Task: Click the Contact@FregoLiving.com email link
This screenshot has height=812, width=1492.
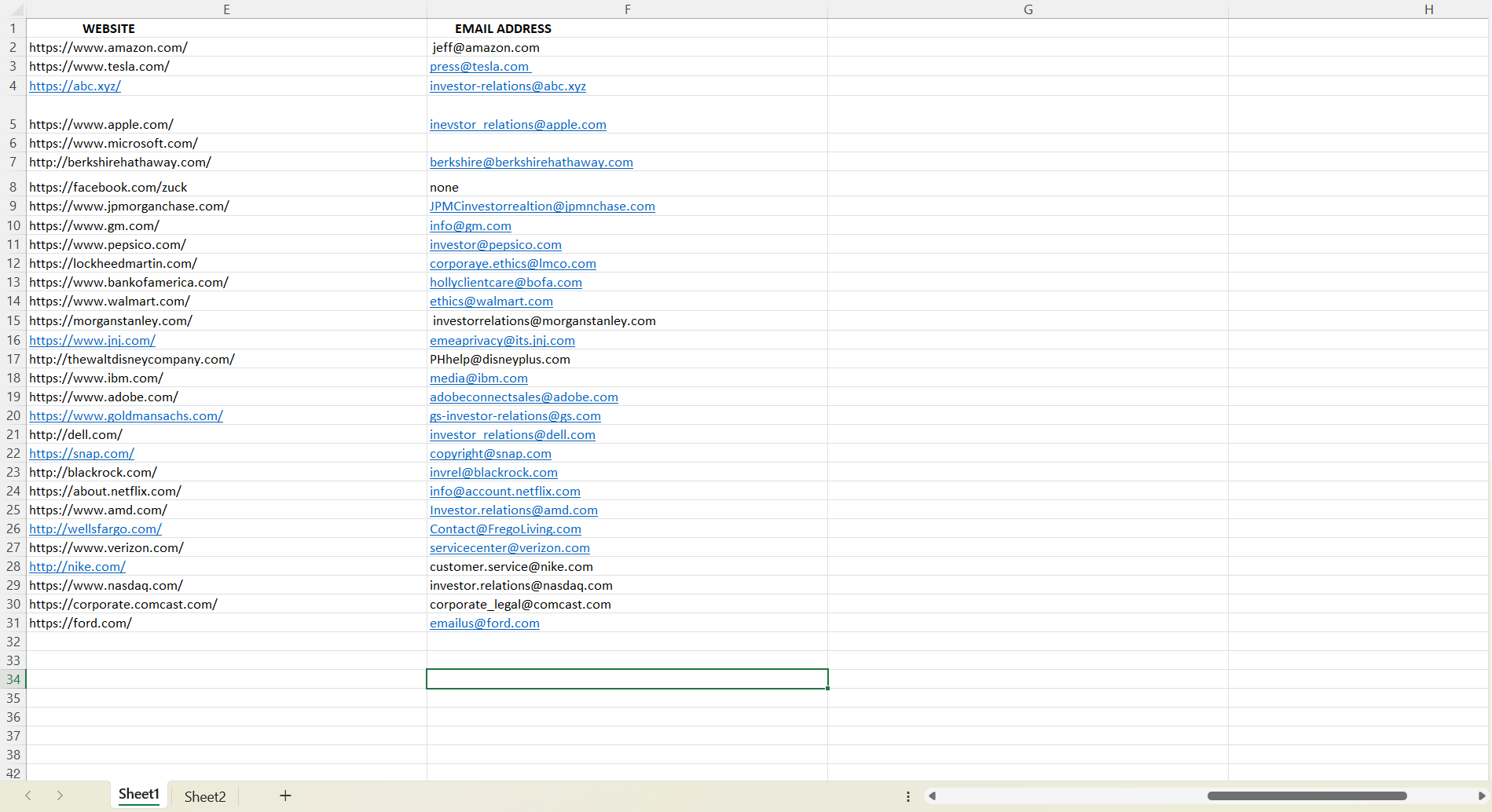Action: coord(505,529)
